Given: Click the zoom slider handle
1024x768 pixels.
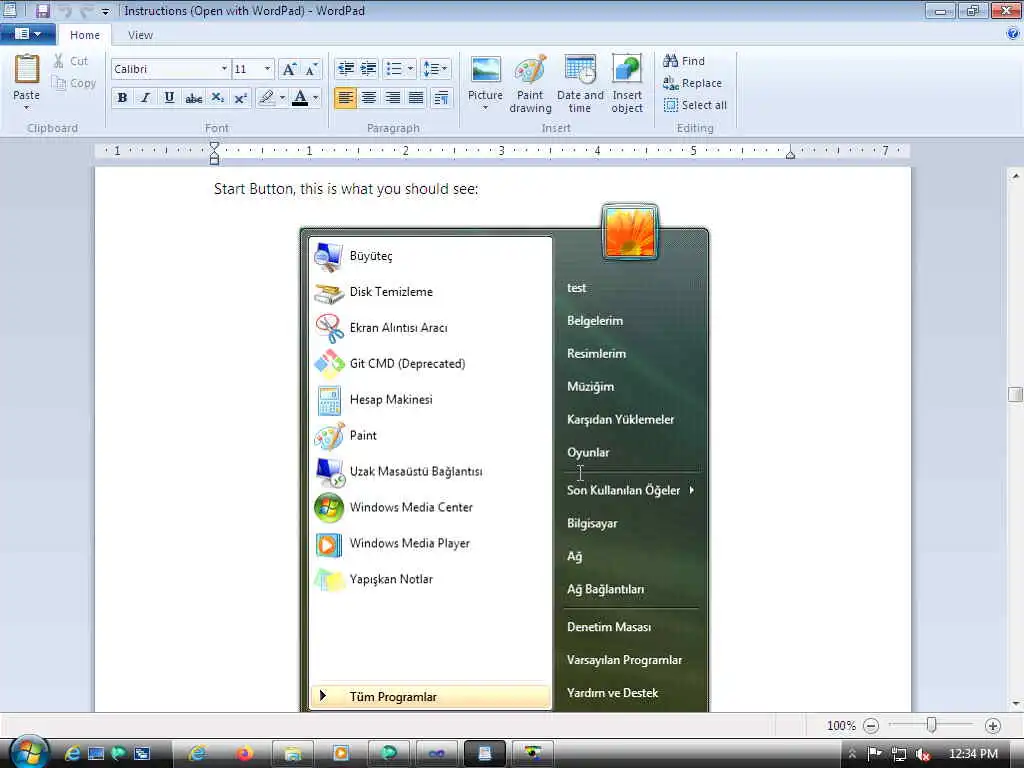Looking at the screenshot, I should point(931,725).
